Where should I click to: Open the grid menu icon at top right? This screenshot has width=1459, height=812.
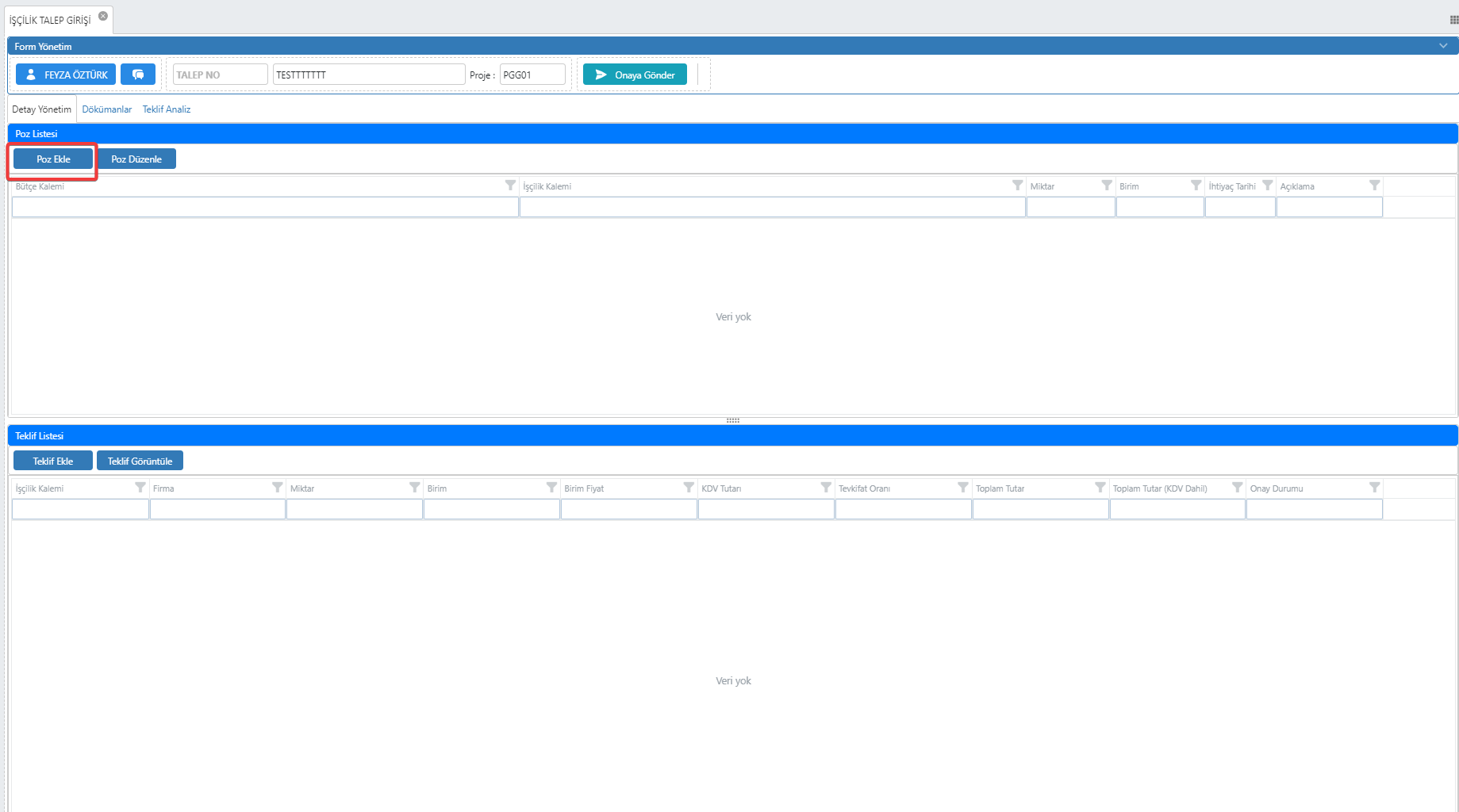point(1453,20)
